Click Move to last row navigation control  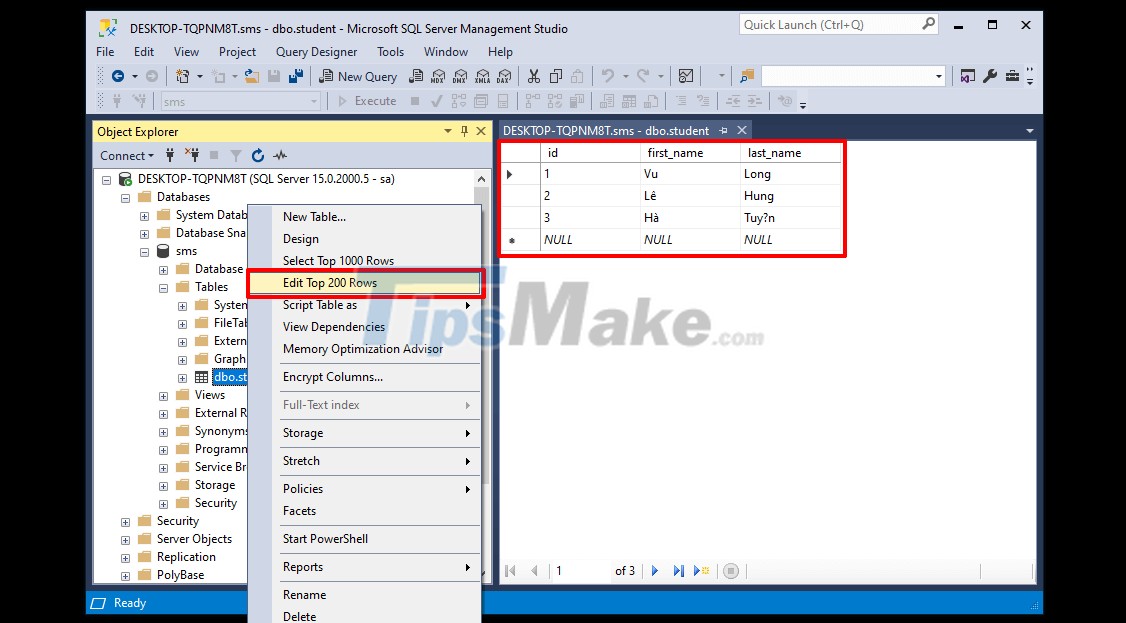[x=678, y=570]
